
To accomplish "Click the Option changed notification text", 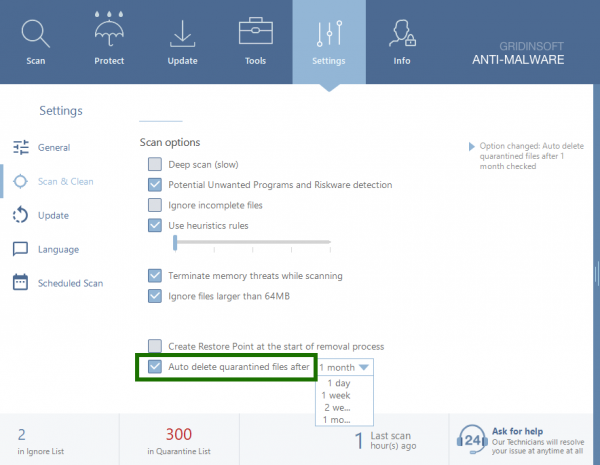I will coord(532,156).
